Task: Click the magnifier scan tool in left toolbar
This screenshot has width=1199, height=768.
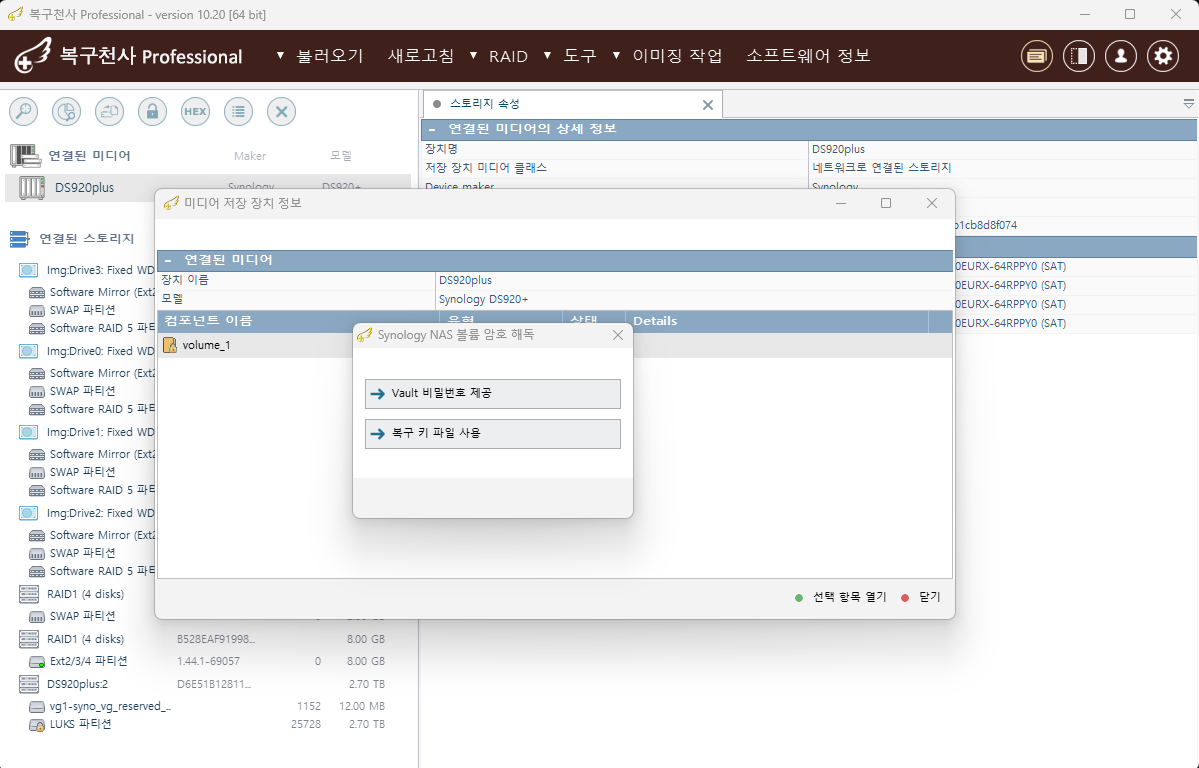Action: pyautogui.click(x=24, y=112)
